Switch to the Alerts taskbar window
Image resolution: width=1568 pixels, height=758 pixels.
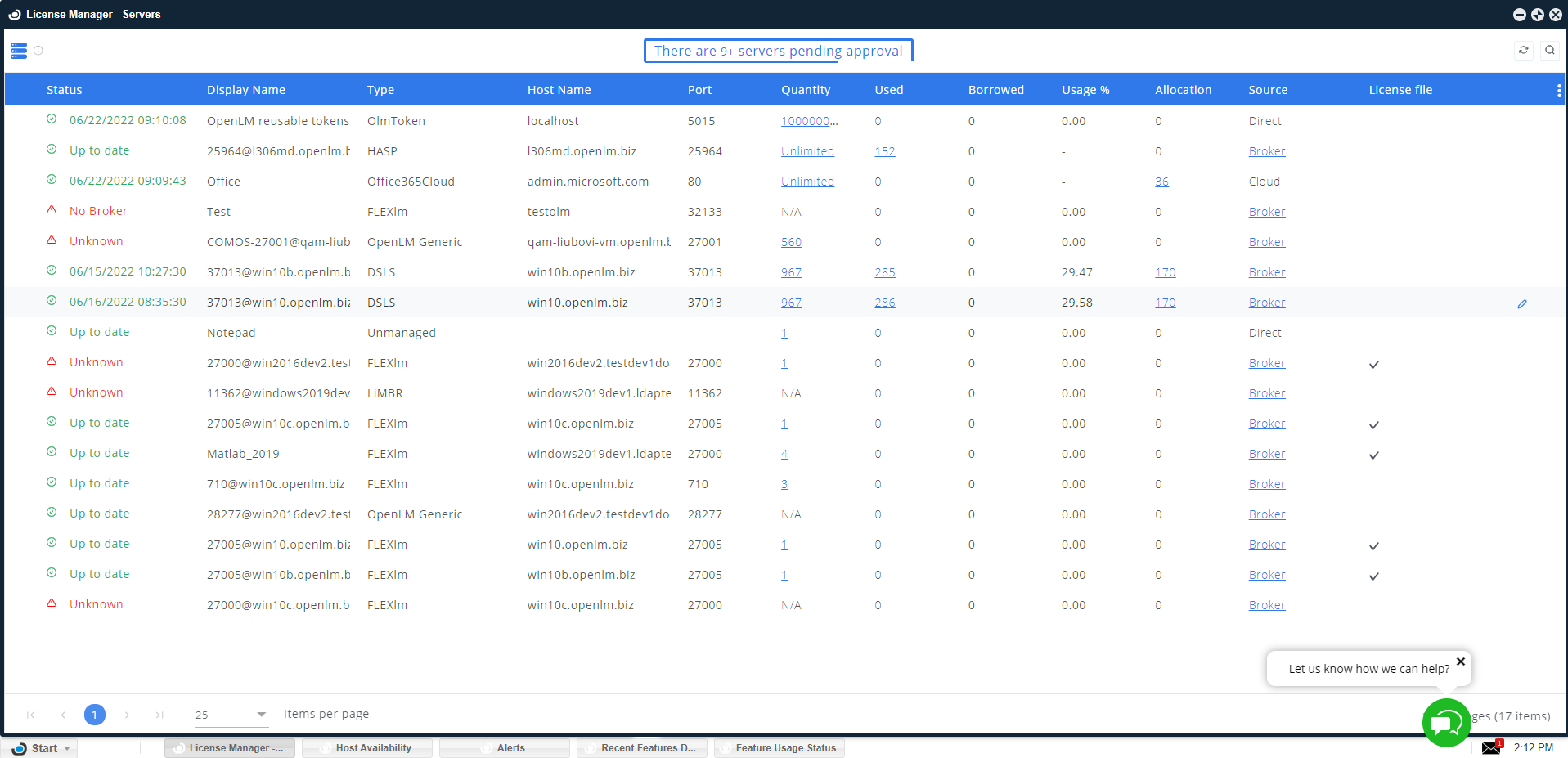504,747
